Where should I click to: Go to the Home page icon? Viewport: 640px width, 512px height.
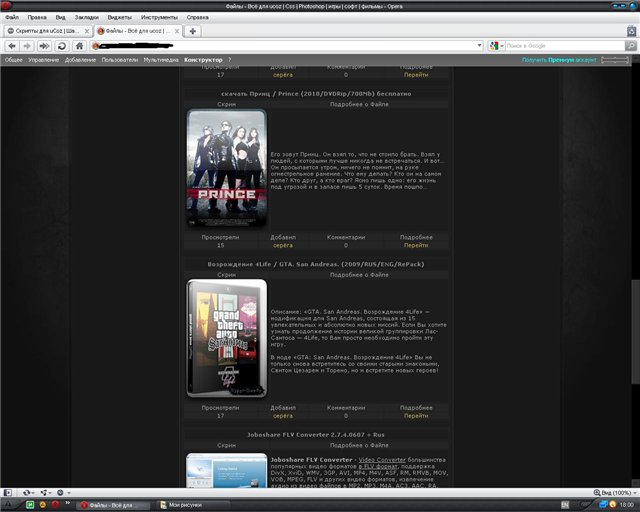tap(78, 46)
